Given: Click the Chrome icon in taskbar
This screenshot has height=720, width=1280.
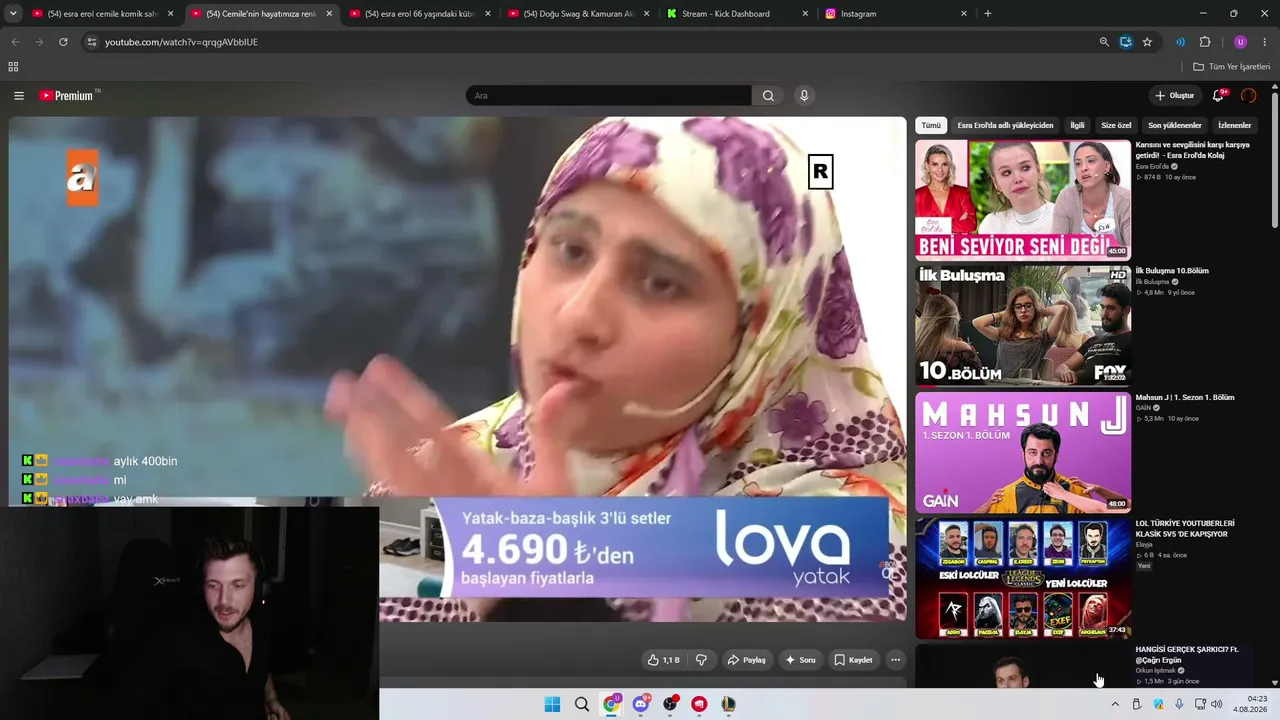Looking at the screenshot, I should tap(611, 704).
